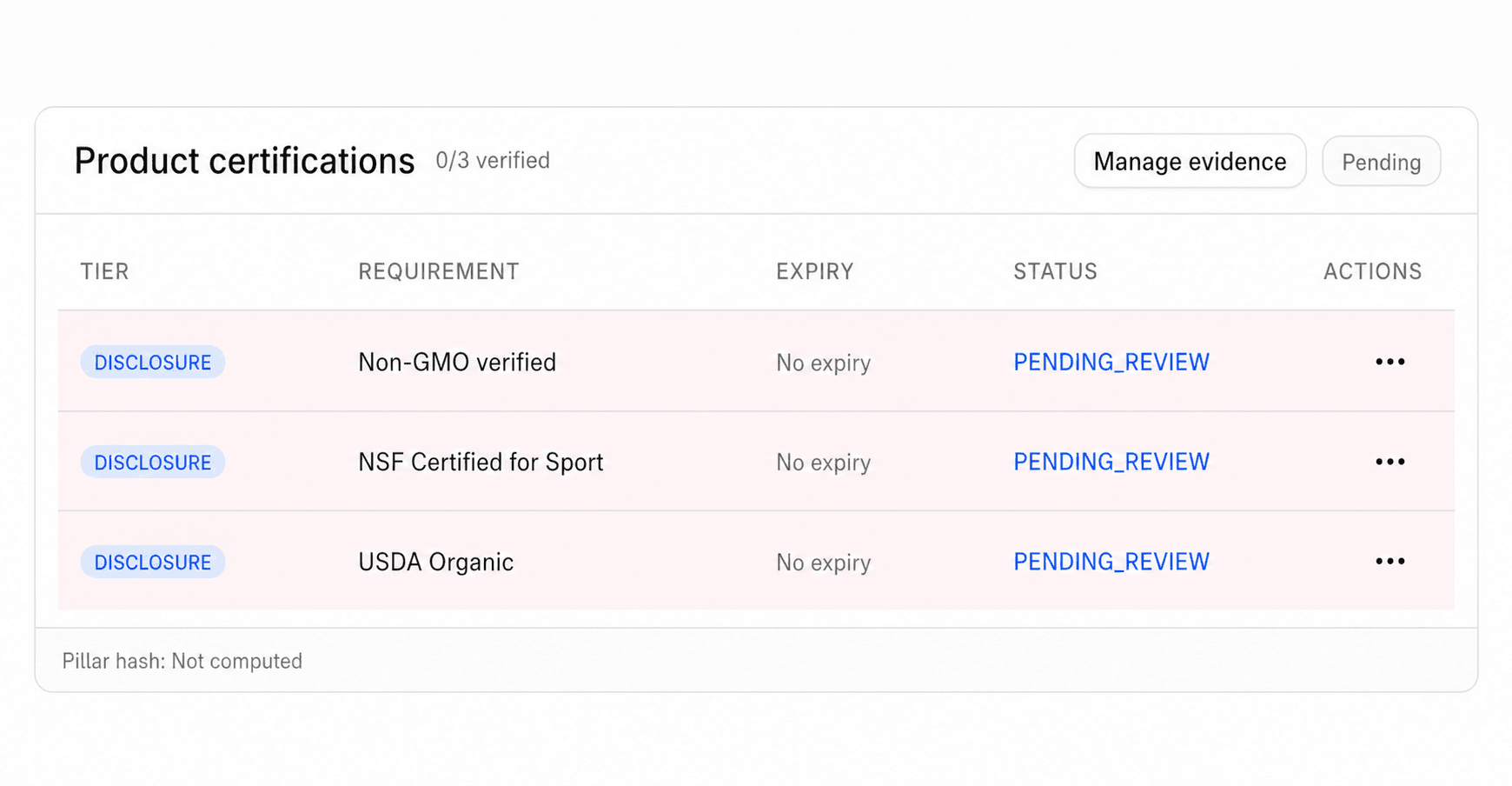
Task: Expand the TIER column header
Action: point(103,271)
